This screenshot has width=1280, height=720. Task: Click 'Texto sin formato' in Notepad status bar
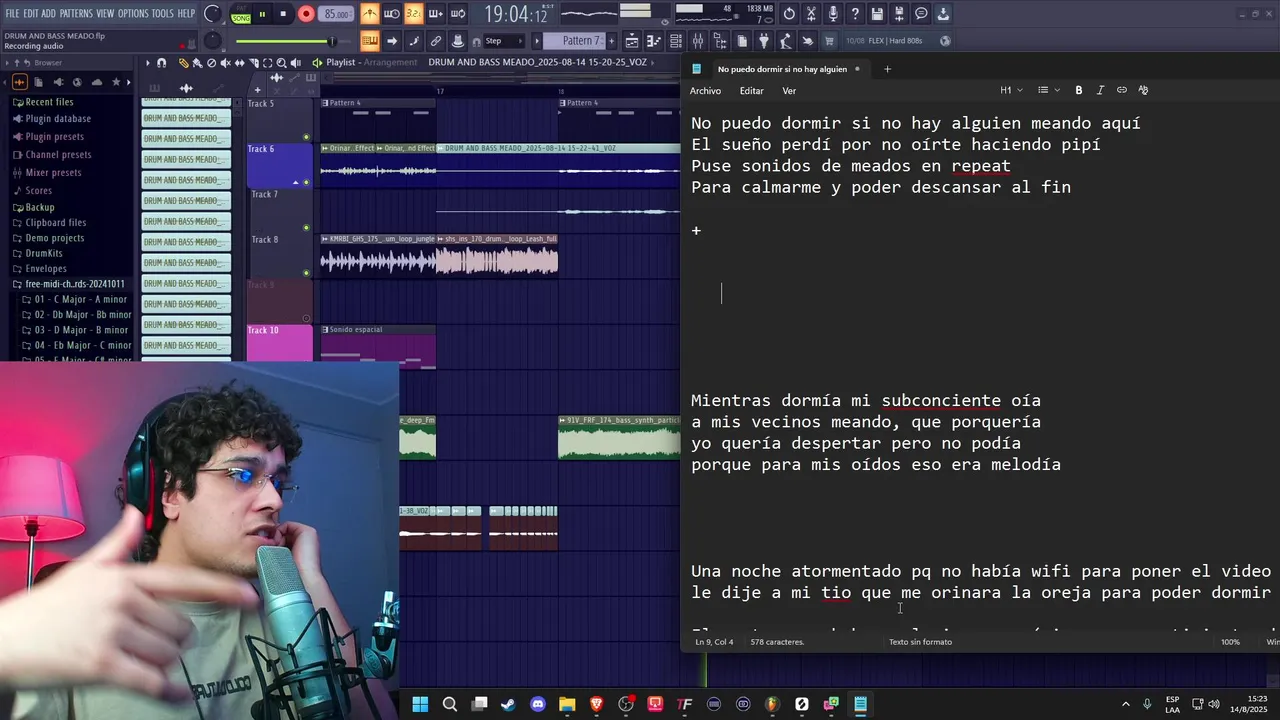point(920,642)
